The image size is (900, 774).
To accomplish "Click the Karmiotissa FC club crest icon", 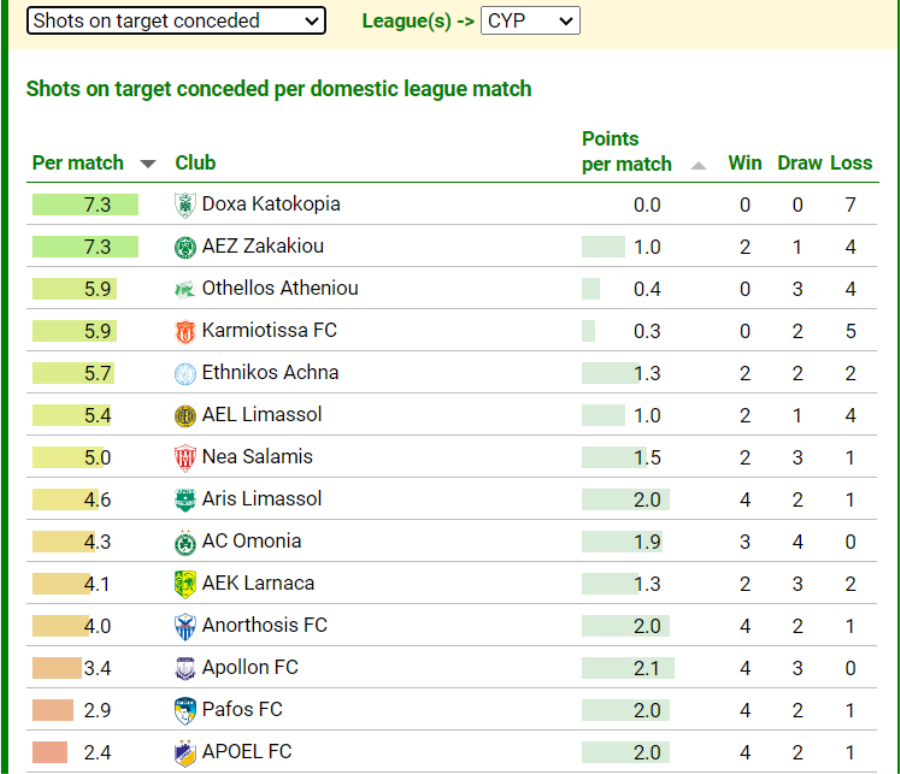I will point(185,332).
